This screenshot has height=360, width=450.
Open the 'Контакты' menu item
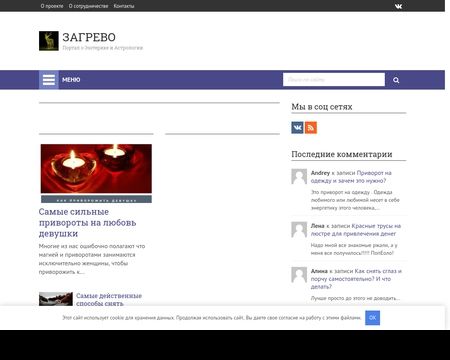click(124, 6)
